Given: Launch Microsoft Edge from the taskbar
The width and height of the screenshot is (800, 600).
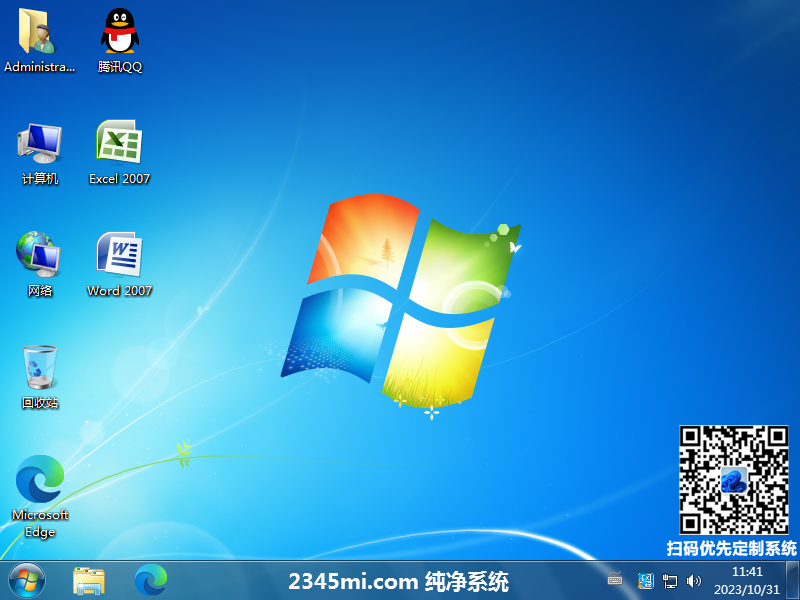Looking at the screenshot, I should pyautogui.click(x=151, y=580).
